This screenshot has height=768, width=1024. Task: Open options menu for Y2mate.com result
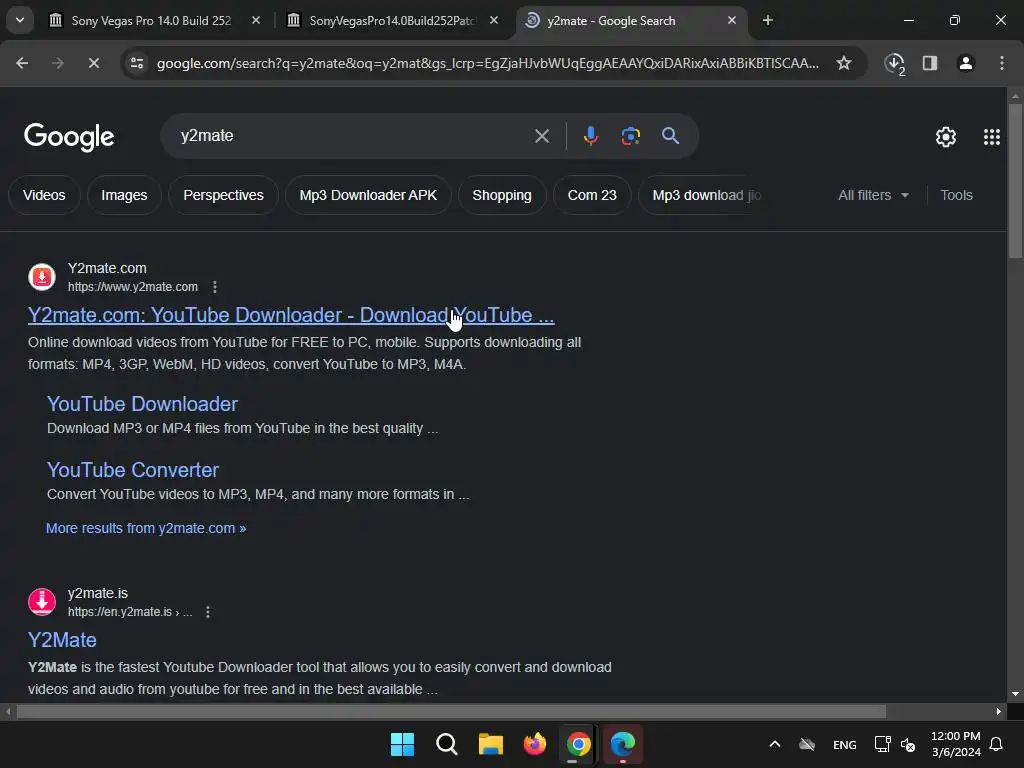coord(215,287)
